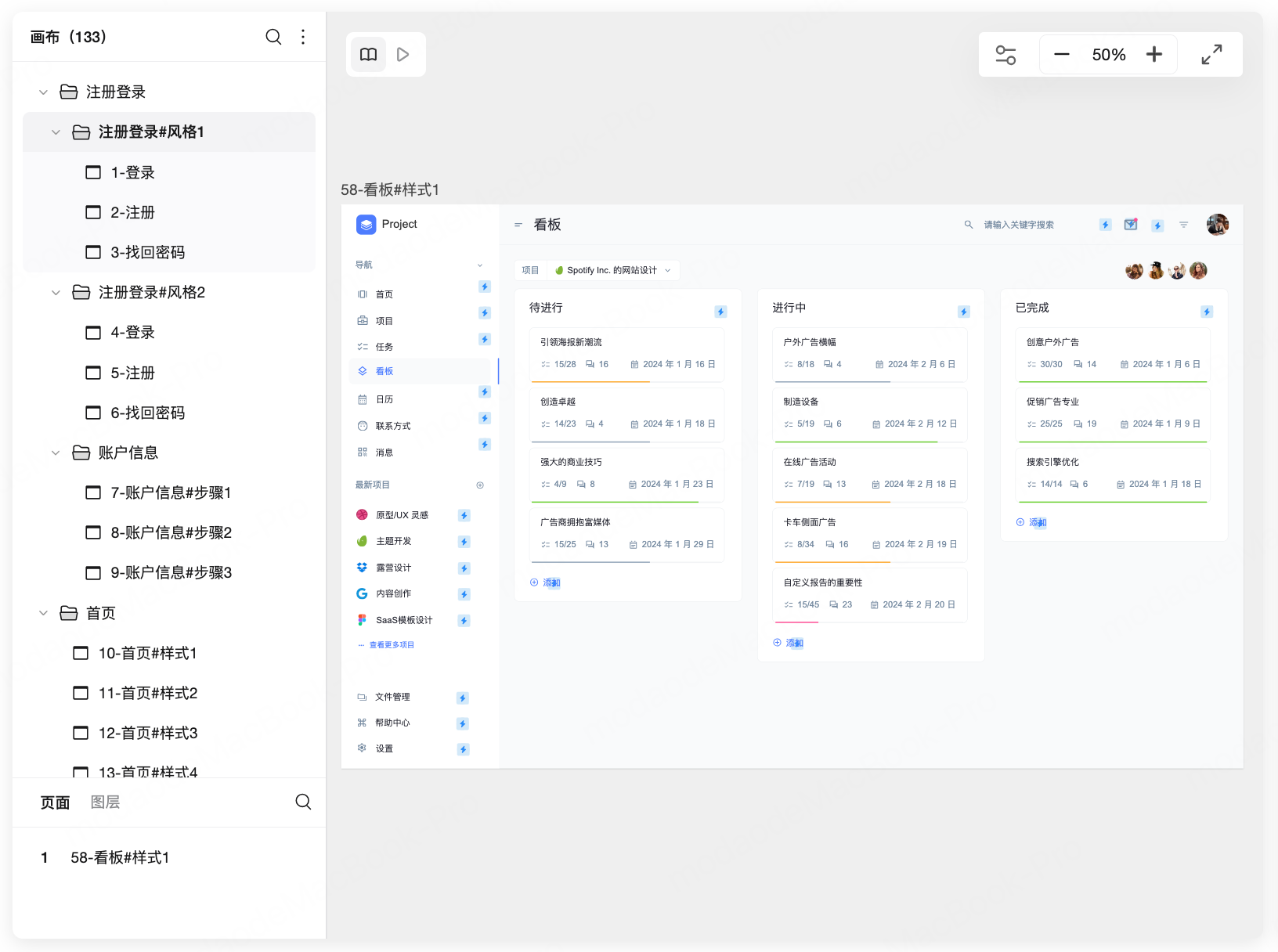The image size is (1278, 952).
Task: Click the filter lines icon in header
Action: [x=1184, y=225]
